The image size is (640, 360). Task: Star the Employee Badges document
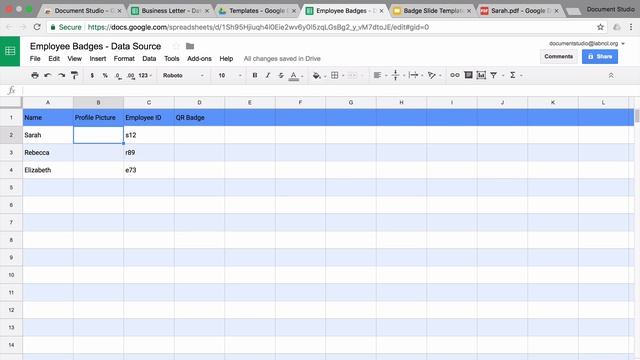pos(176,46)
